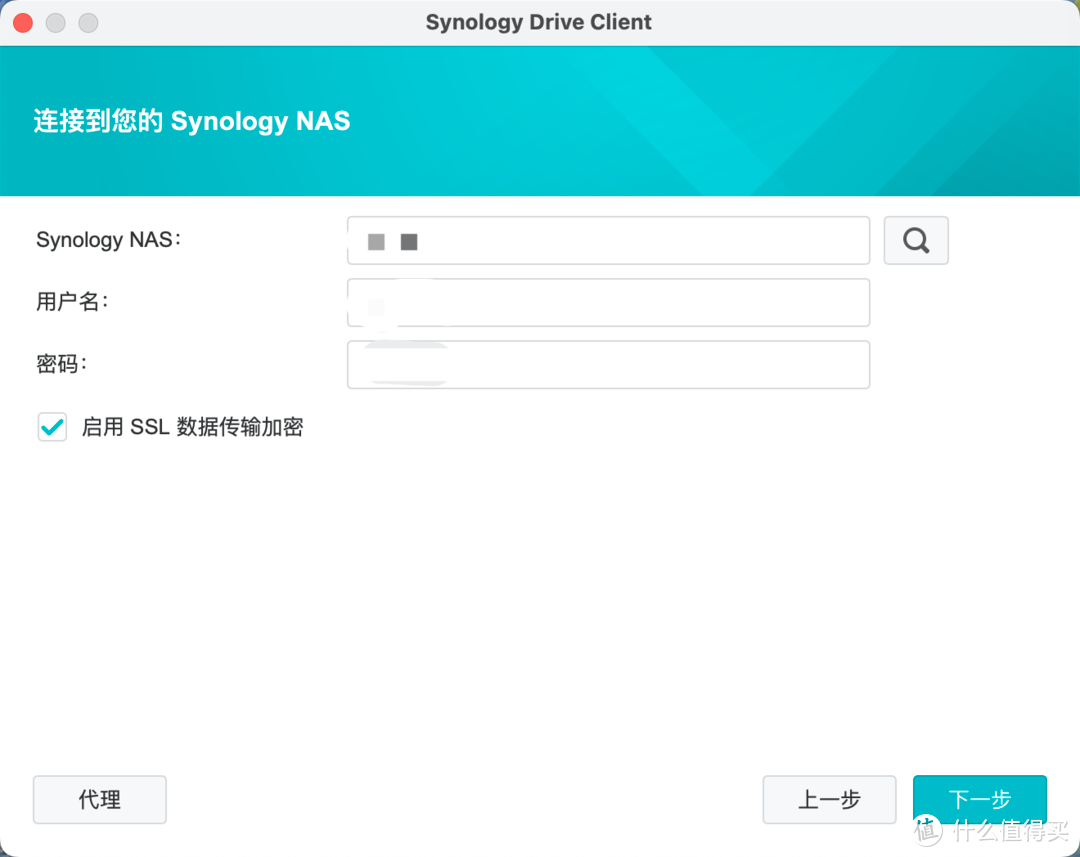Select the 密码 password field
This screenshot has width=1080, height=857.
(608, 364)
